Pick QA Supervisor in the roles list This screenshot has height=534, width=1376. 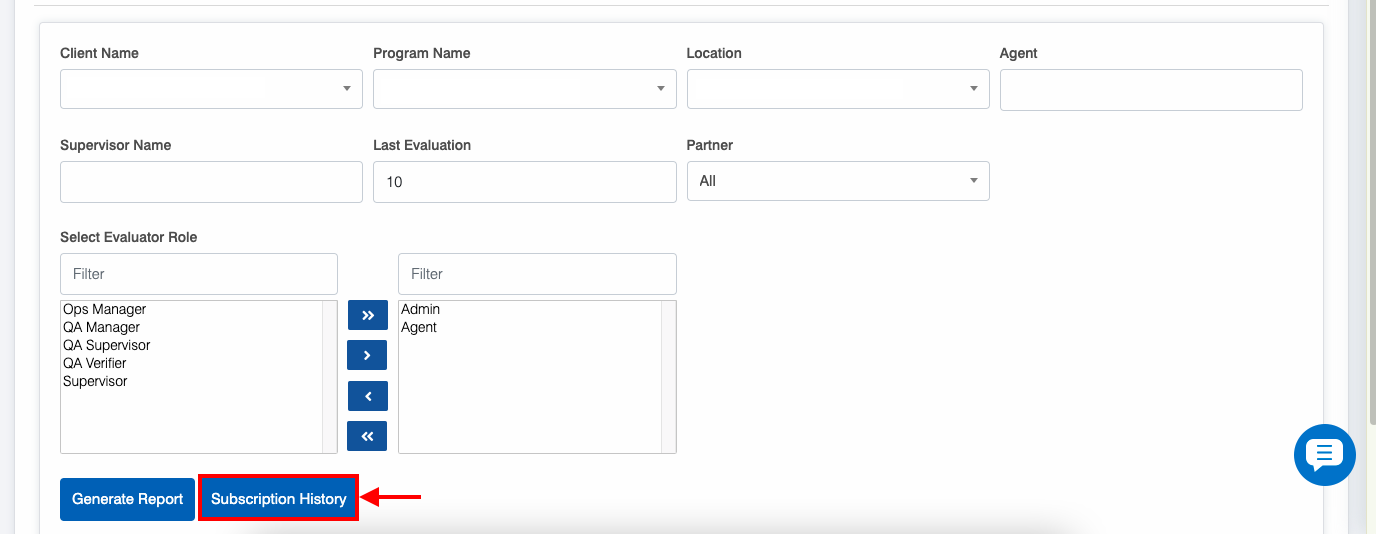107,346
